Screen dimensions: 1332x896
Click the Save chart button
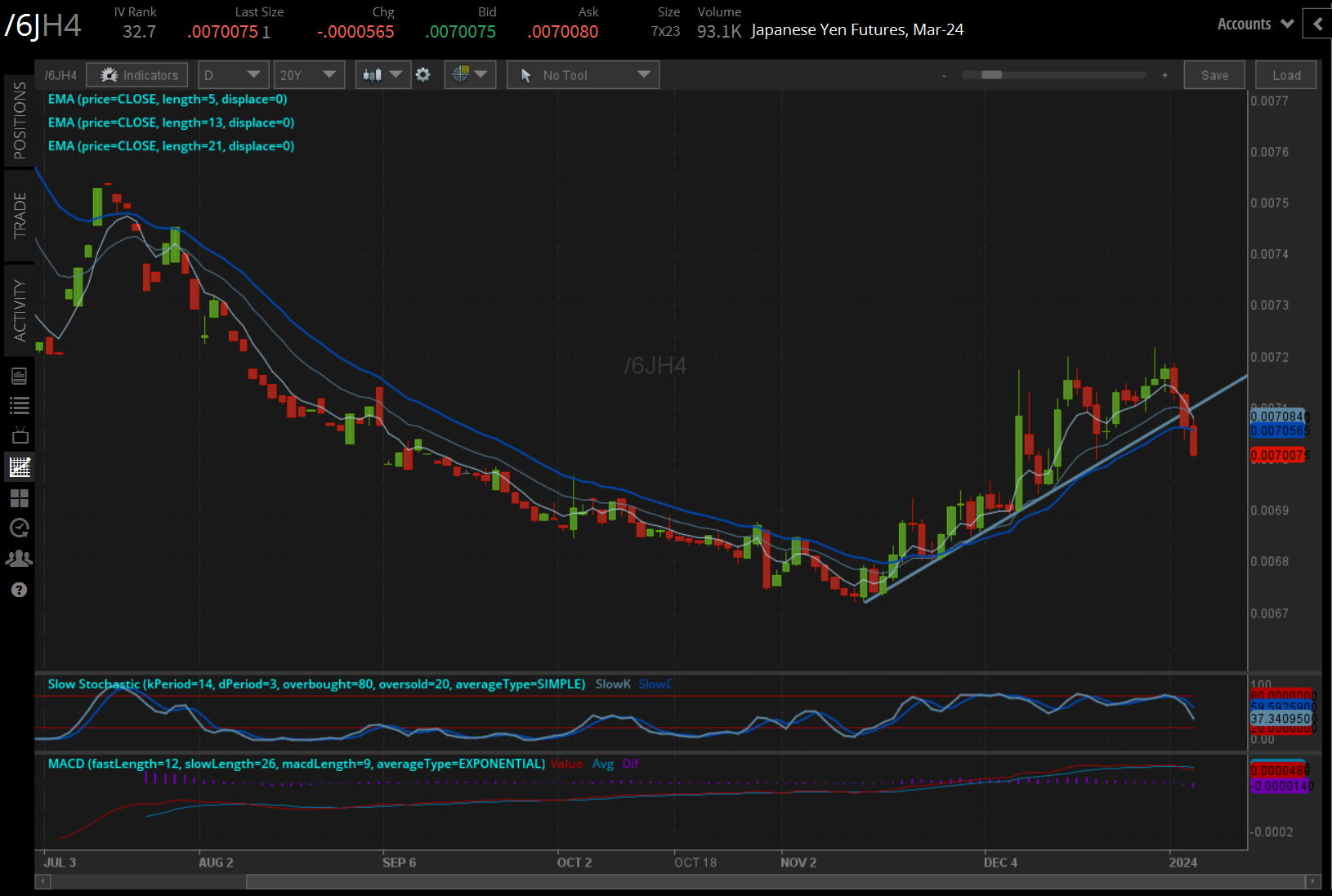[x=1214, y=75]
